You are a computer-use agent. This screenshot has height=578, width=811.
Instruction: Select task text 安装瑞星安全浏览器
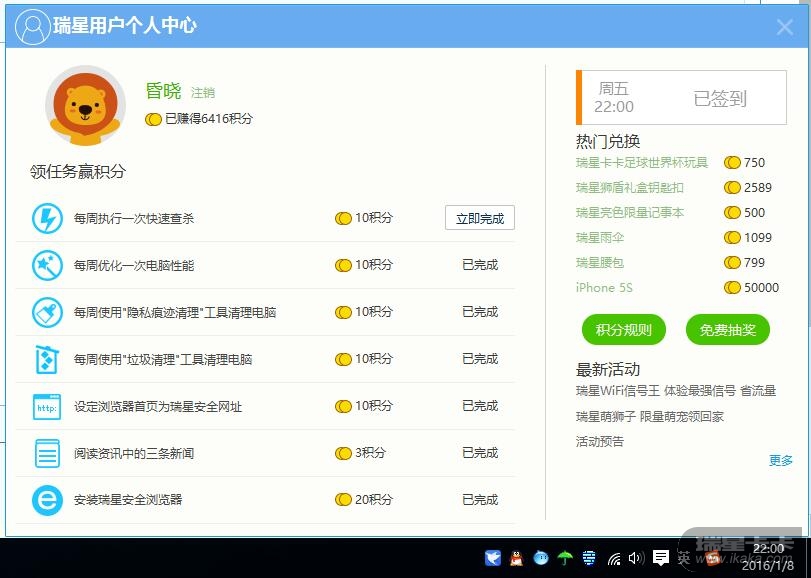pyautogui.click(x=128, y=500)
